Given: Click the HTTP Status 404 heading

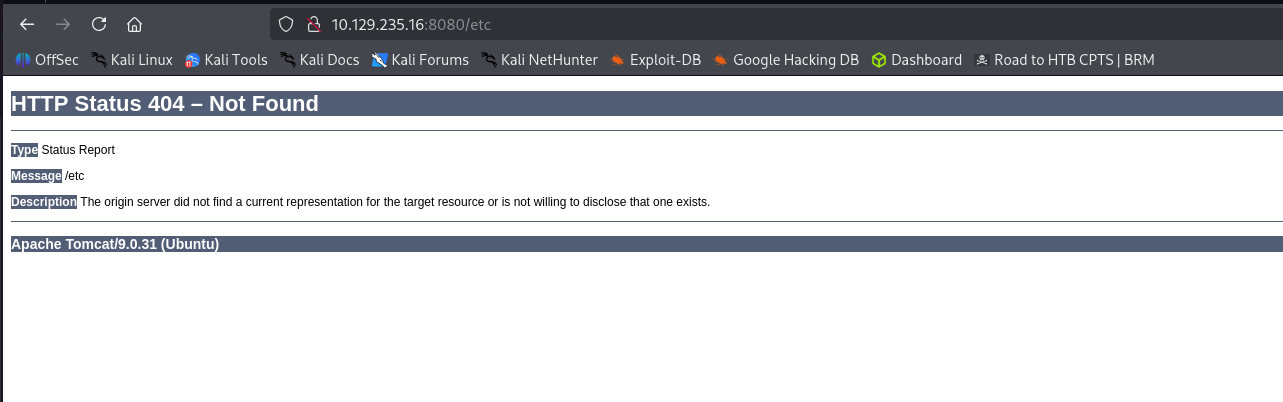Looking at the screenshot, I should 165,103.
